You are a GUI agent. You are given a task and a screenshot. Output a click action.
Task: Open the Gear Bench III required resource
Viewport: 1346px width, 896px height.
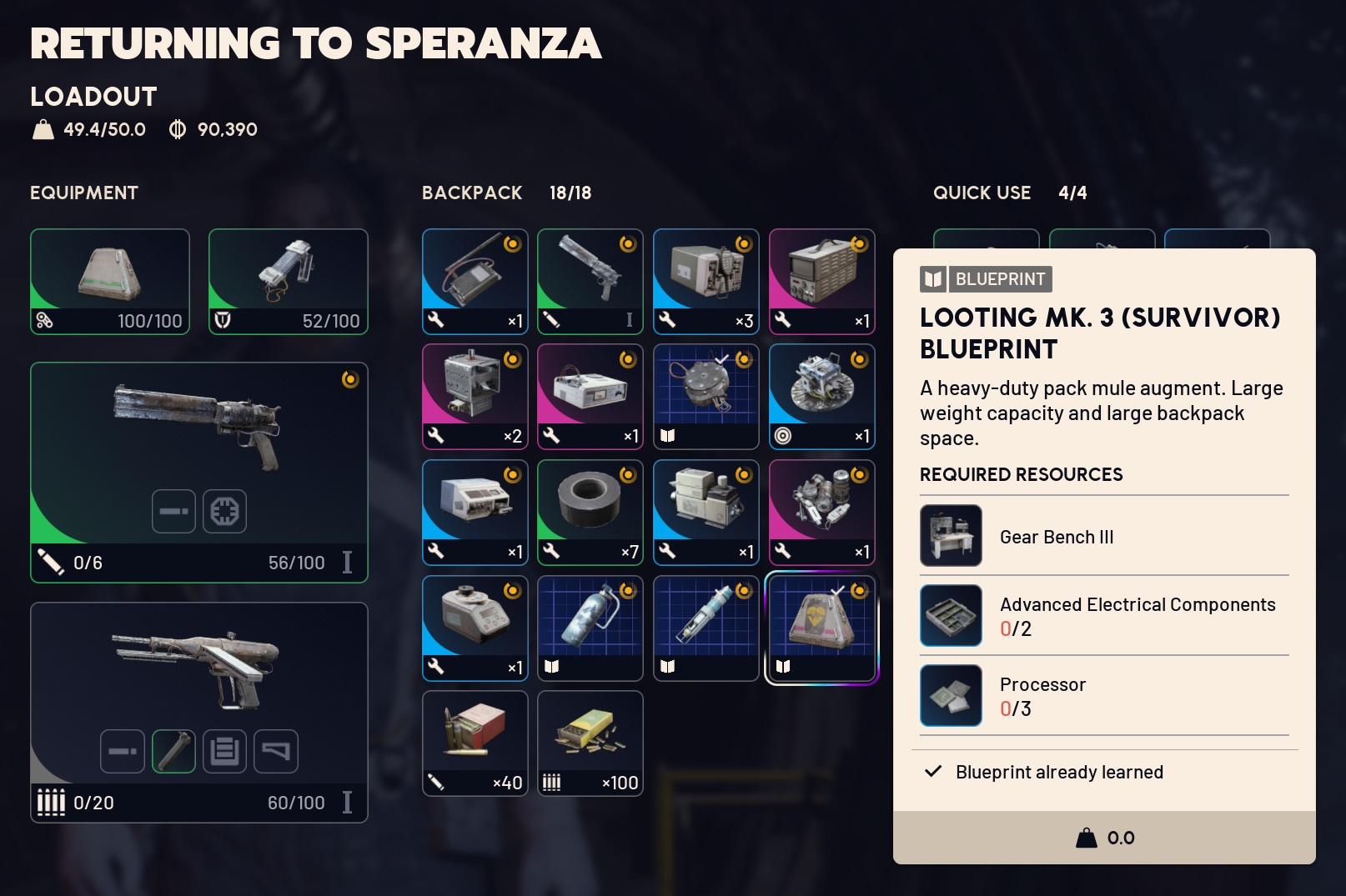(1104, 536)
